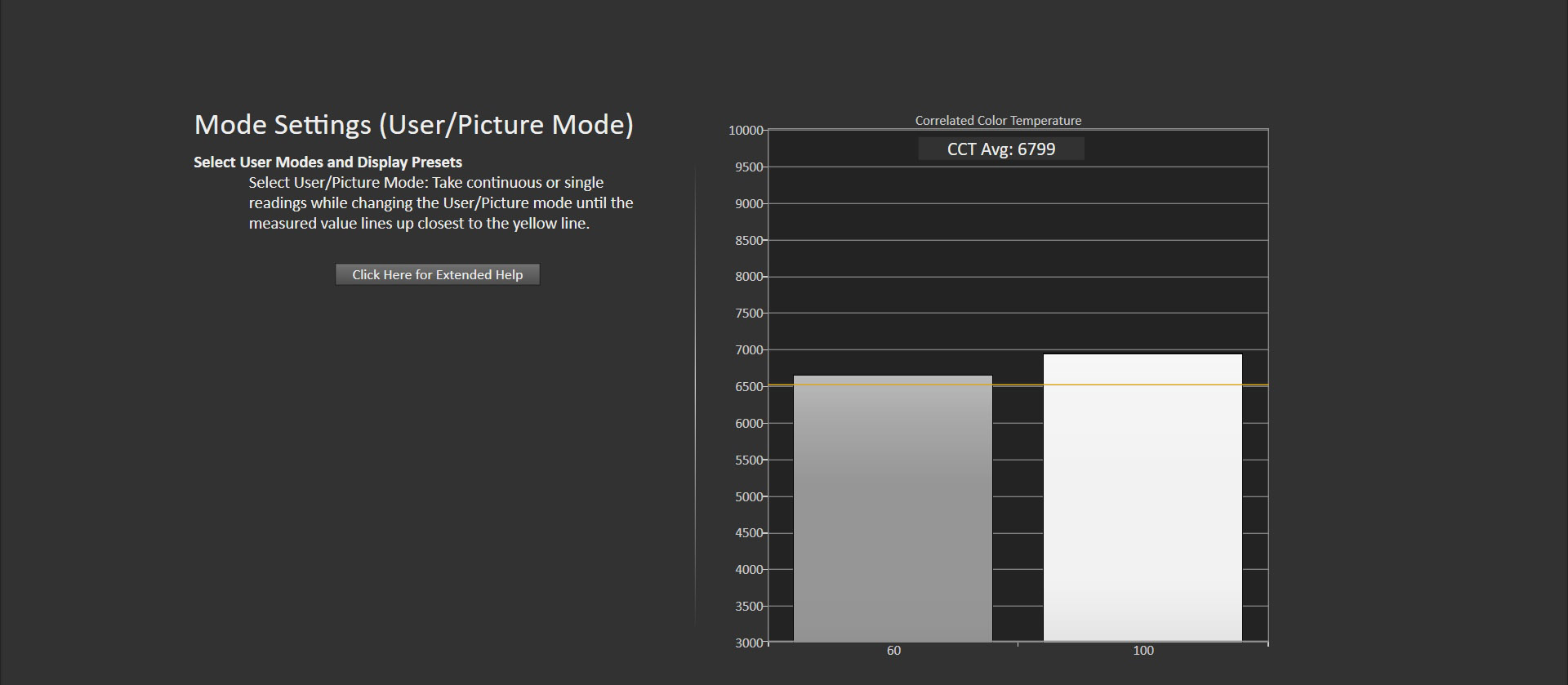Screen dimensions: 1568x685
Task: Click the 7000 axis label
Action: [x=749, y=350]
